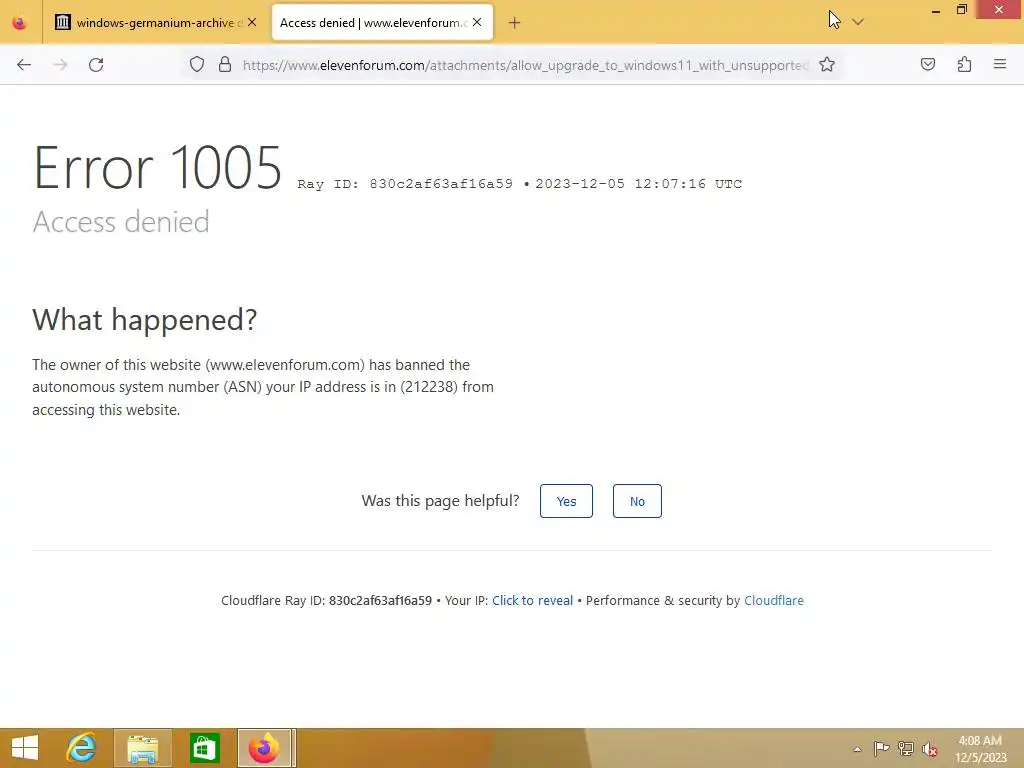Open the Extensions puzzle icon
This screenshot has width=1024, height=768.
pos(964,64)
